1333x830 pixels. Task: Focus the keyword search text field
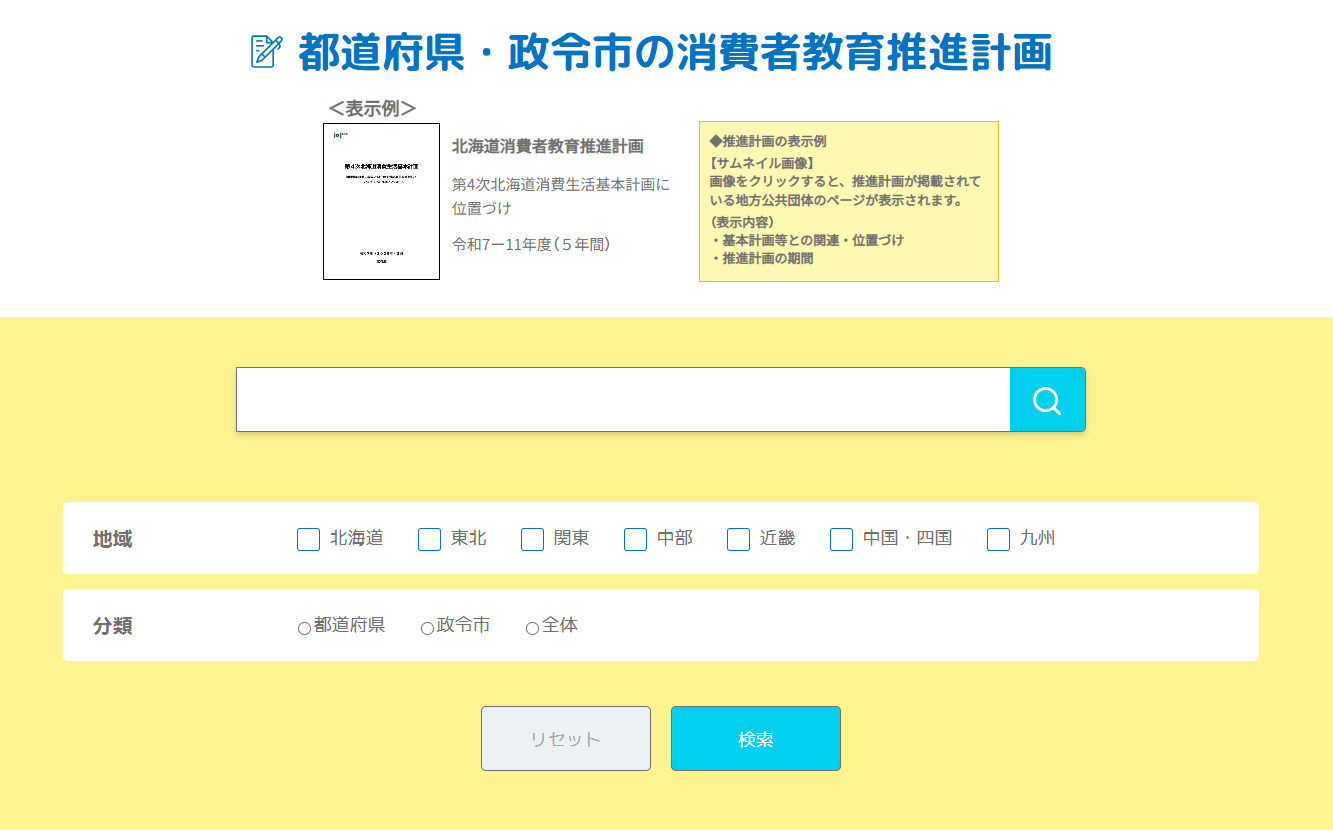coord(622,400)
